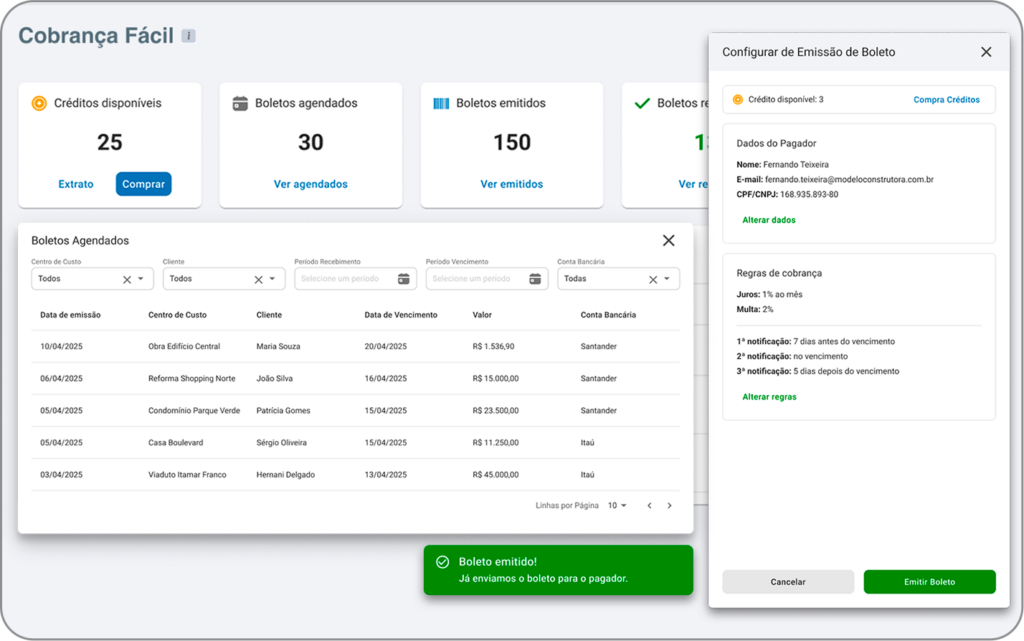Open the Conta Bancária dropdown
Viewport: 1024px width, 641px height.
667,279
